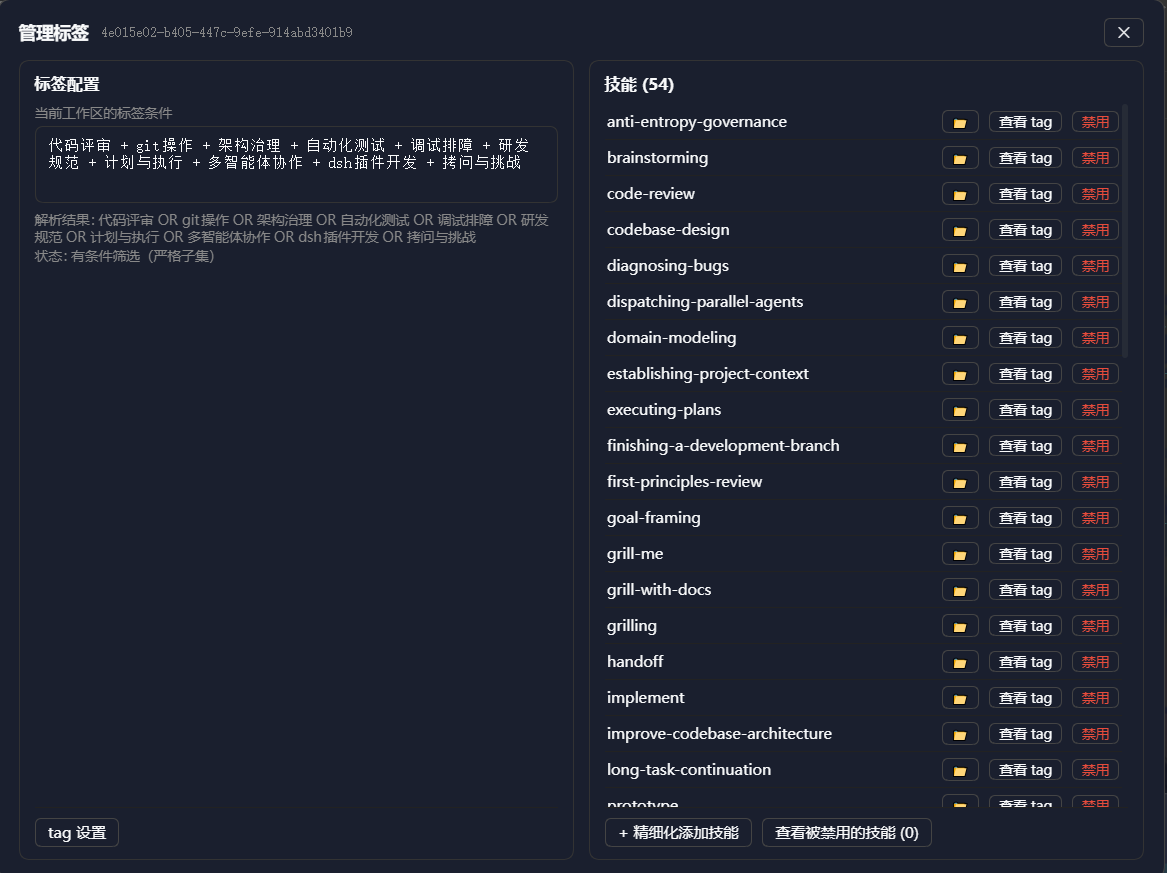Disable the codebase-design skill
The height and width of the screenshot is (873, 1167).
1095,230
